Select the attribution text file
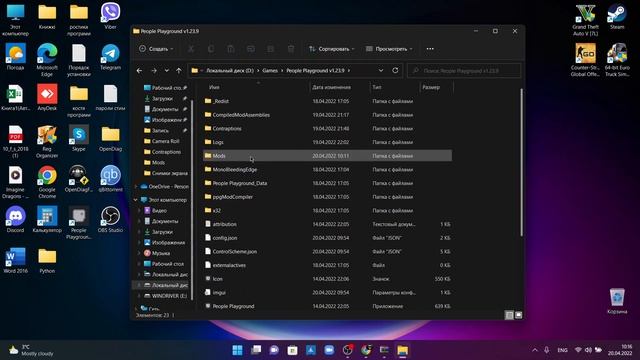The height and width of the screenshot is (360, 640). pyautogui.click(x=327, y=224)
